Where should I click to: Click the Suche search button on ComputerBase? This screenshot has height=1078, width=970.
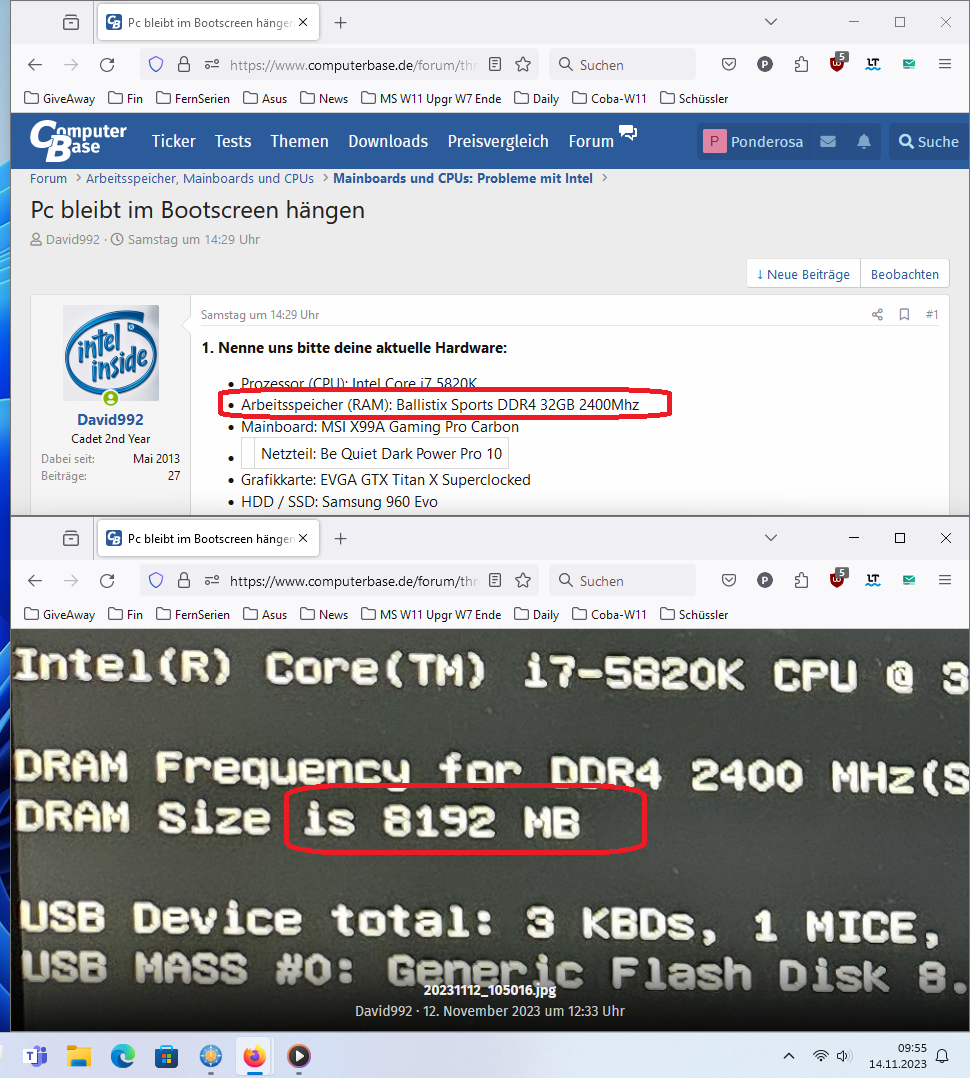[x=929, y=142]
